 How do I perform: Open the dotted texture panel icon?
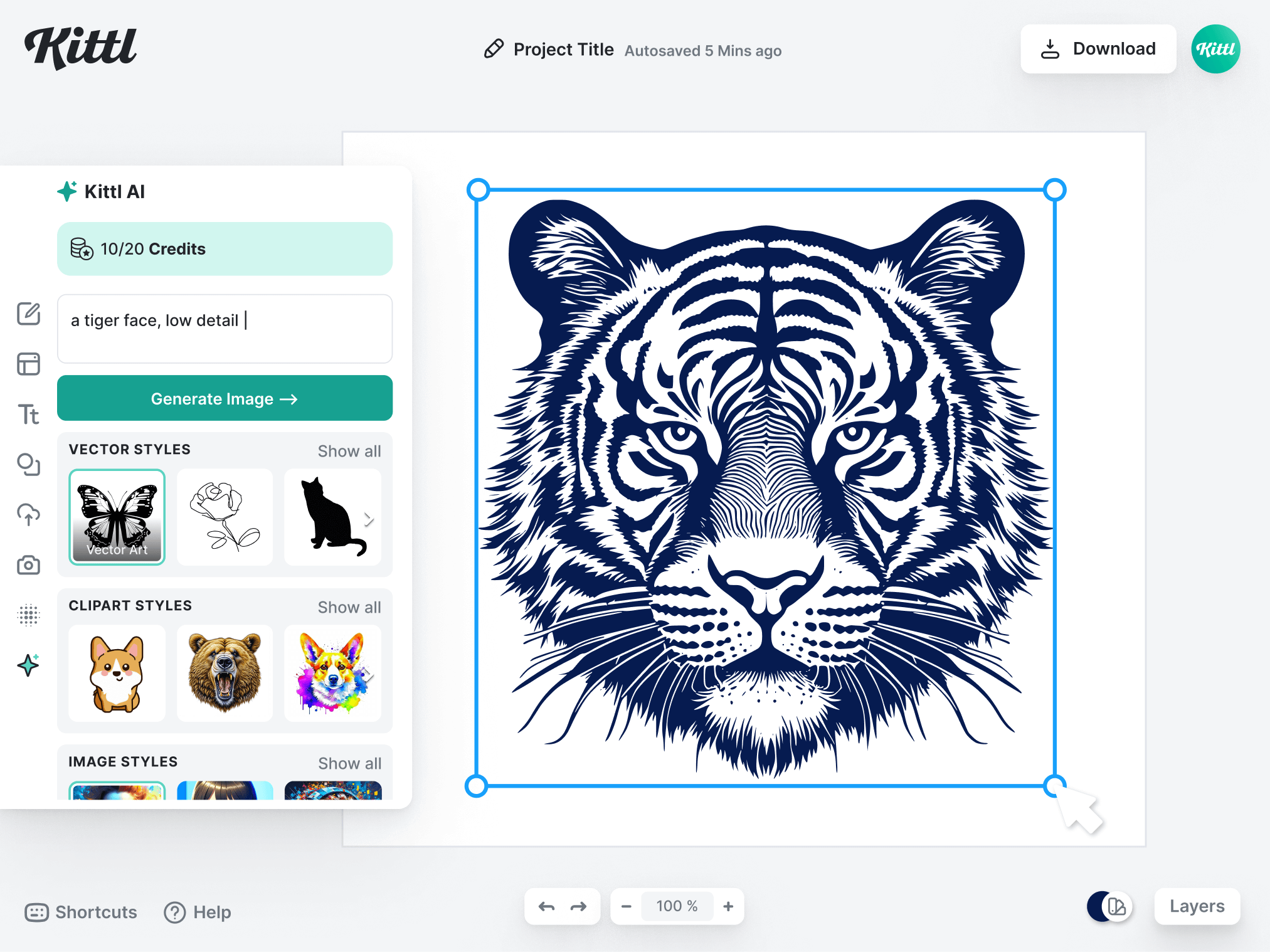pos(28,615)
